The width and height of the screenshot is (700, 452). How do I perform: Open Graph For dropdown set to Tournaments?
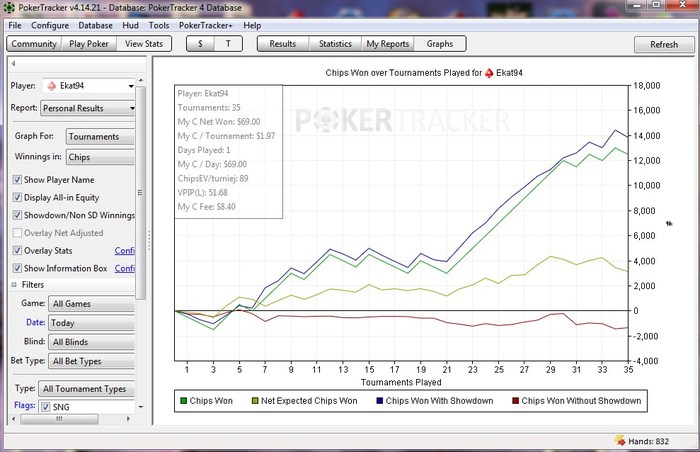point(100,136)
